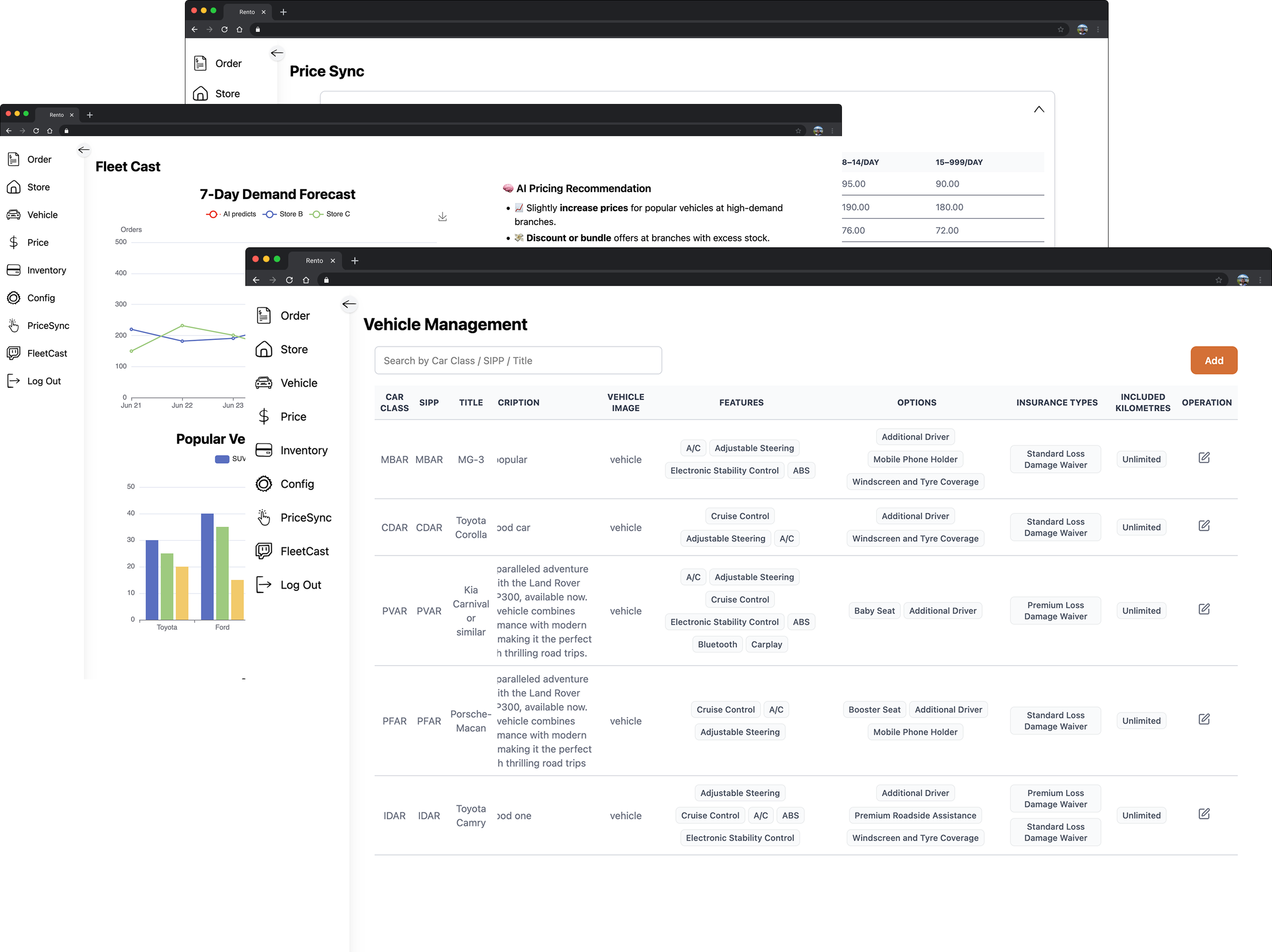Image resolution: width=1272 pixels, height=952 pixels.
Task: Open Store in Fleet Cast window sidebar
Action: coord(28,187)
